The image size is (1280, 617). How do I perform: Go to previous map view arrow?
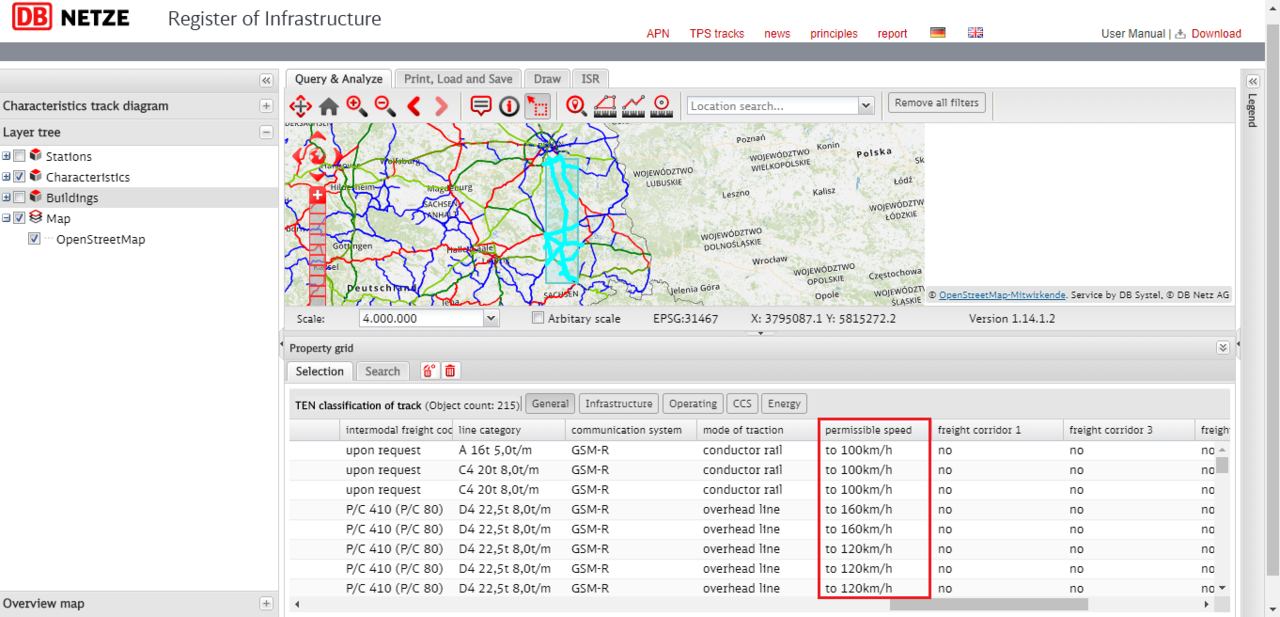tap(413, 106)
